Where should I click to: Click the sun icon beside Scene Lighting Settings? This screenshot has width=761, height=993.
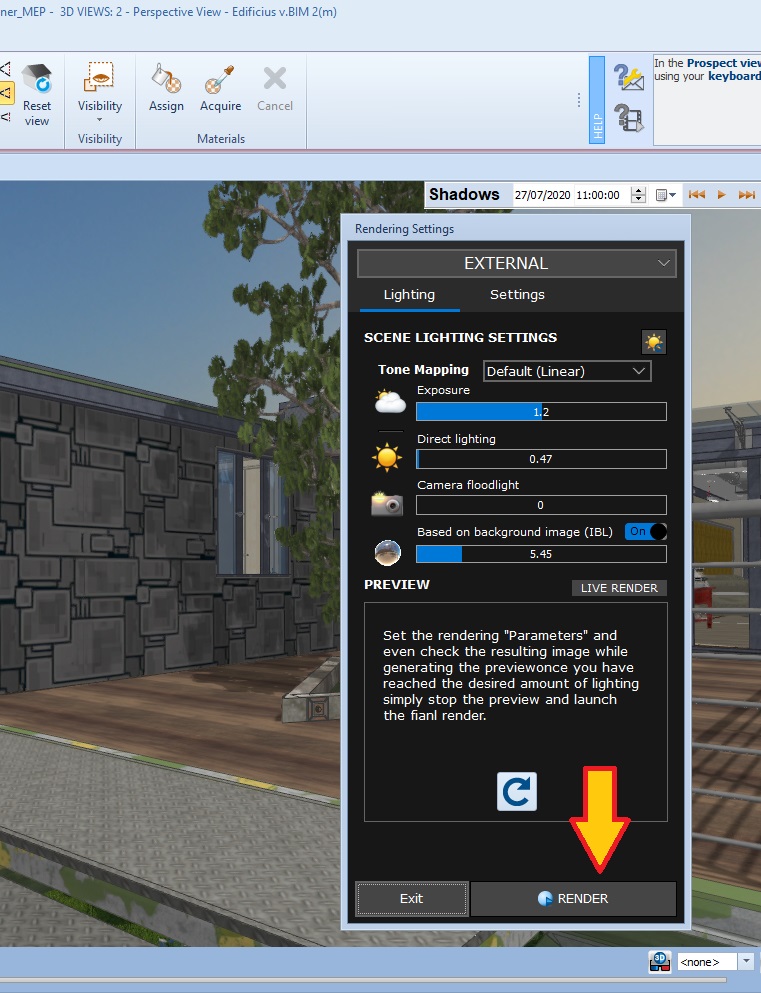click(x=653, y=342)
